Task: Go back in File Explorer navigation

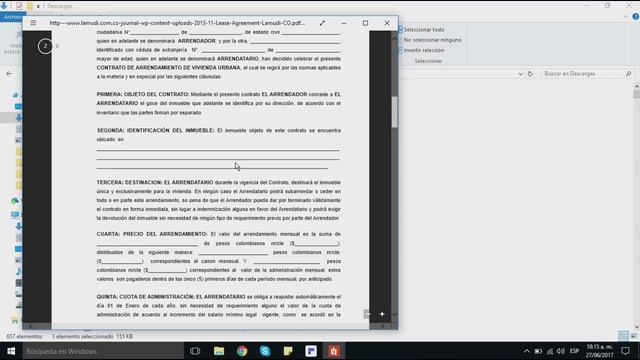Action: pyautogui.click(x=9, y=74)
